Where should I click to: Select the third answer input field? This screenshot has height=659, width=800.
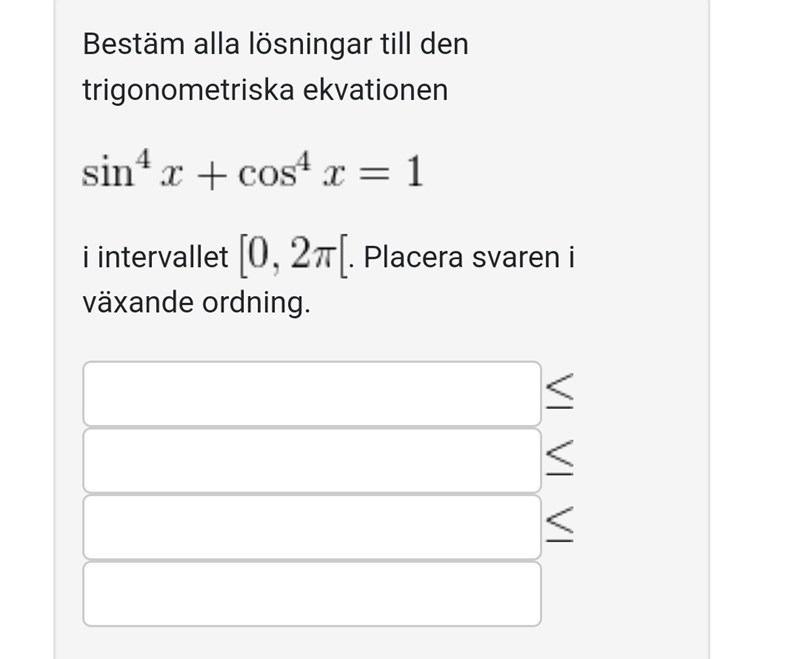tap(311, 527)
